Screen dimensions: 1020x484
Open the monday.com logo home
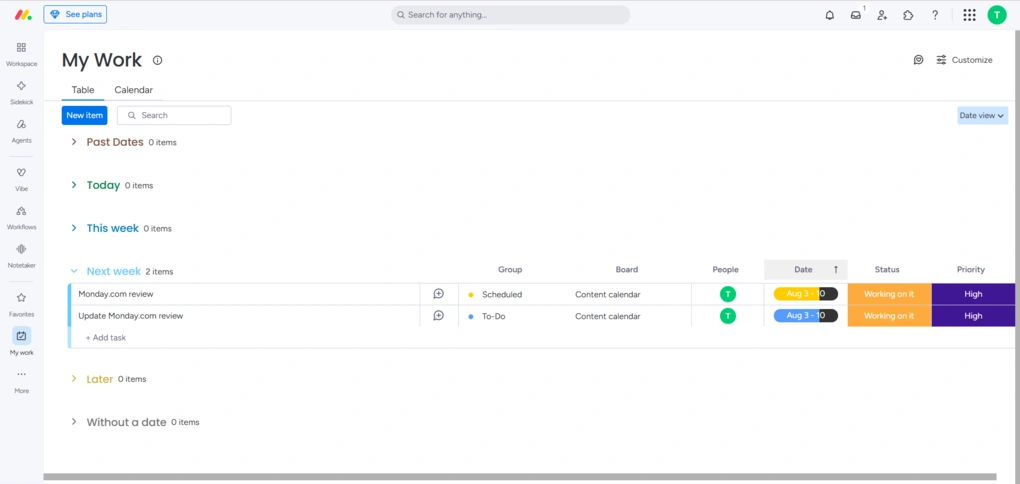(23, 14)
